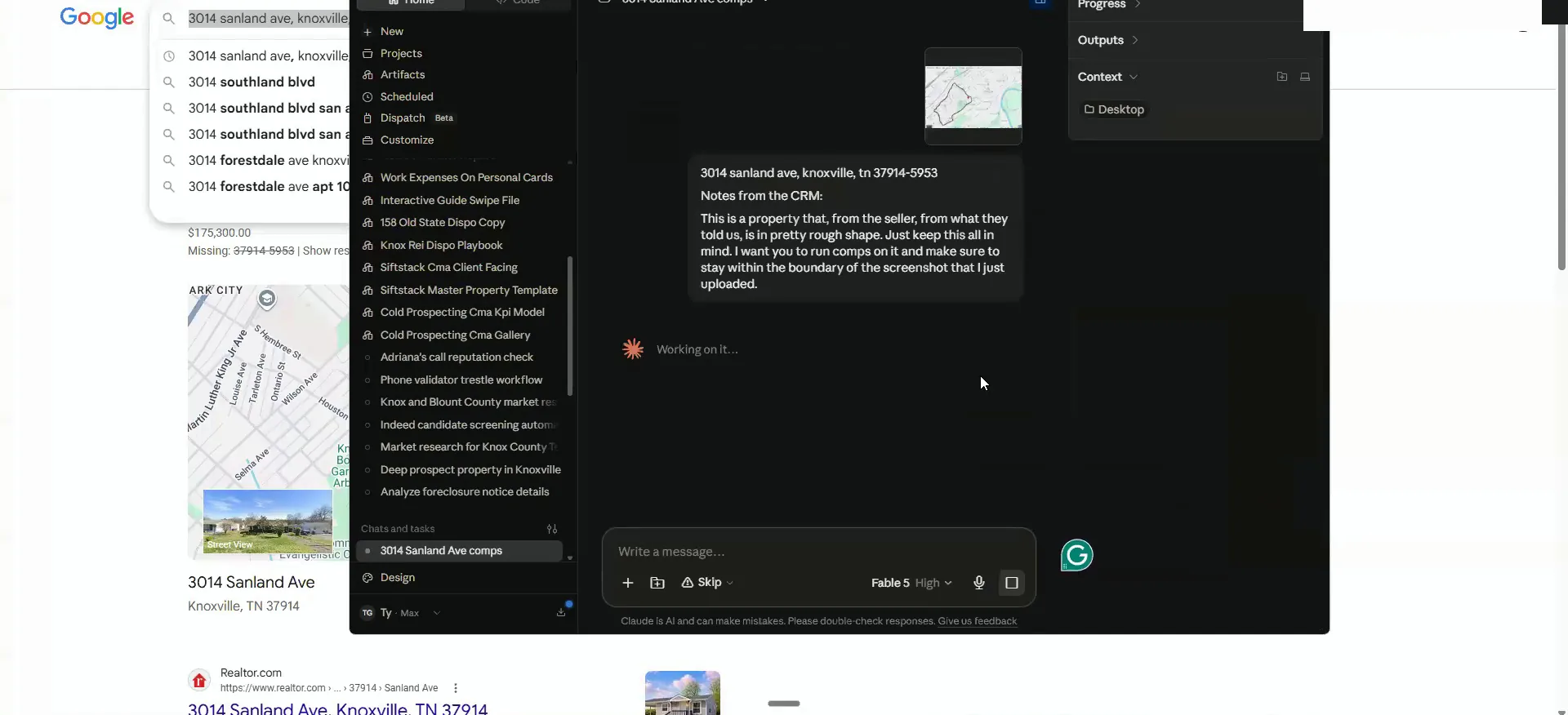Open the Cold Prospecting Cma Gallery artifact
Screen dimensions: 1568x715
(x=455, y=335)
